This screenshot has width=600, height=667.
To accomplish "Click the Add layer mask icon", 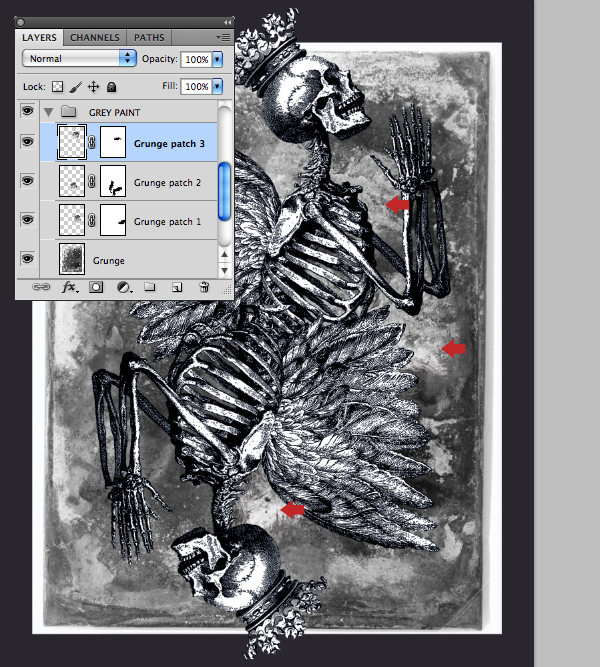I will (96, 287).
